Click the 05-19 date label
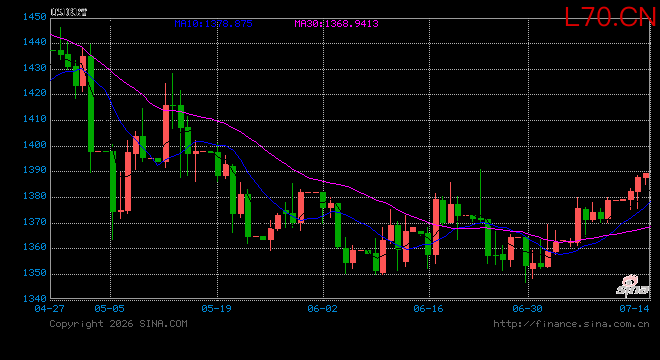The image size is (660, 360). (x=216, y=309)
